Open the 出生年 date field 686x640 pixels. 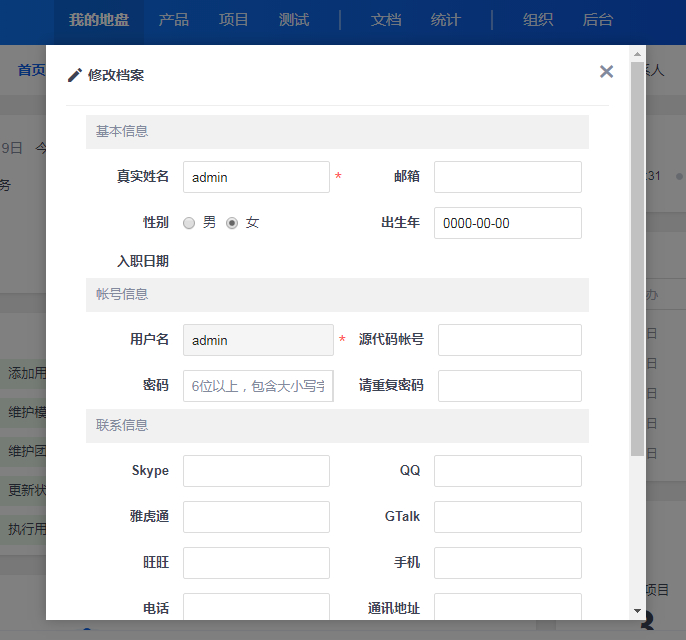[x=507, y=223]
